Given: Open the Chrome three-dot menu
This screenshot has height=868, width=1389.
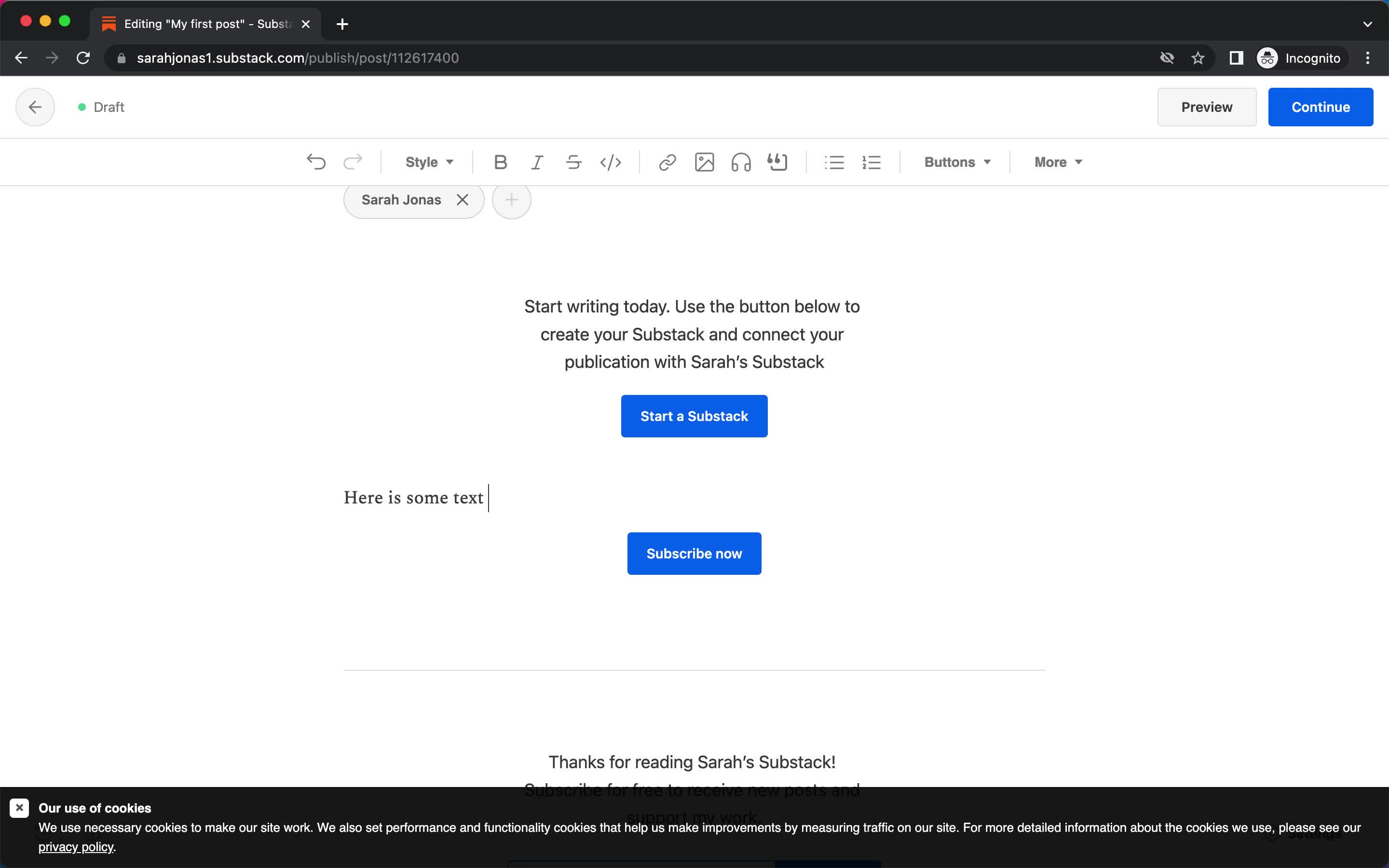Looking at the screenshot, I should coord(1368,58).
